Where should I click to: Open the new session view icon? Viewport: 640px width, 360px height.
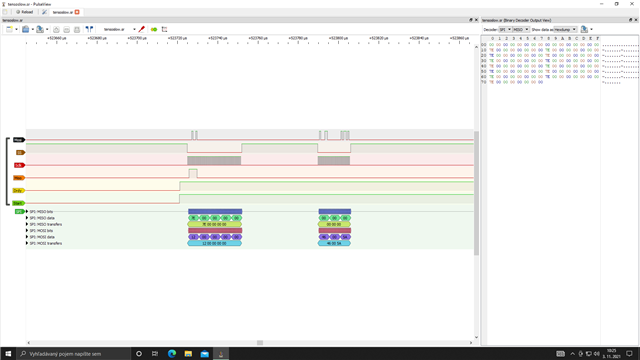click(x=9, y=29)
